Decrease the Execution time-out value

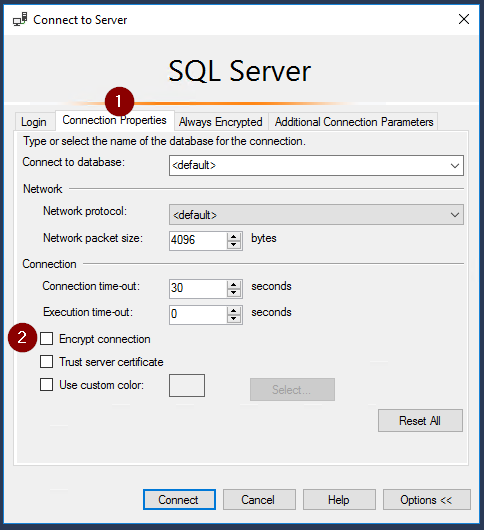pos(234,319)
